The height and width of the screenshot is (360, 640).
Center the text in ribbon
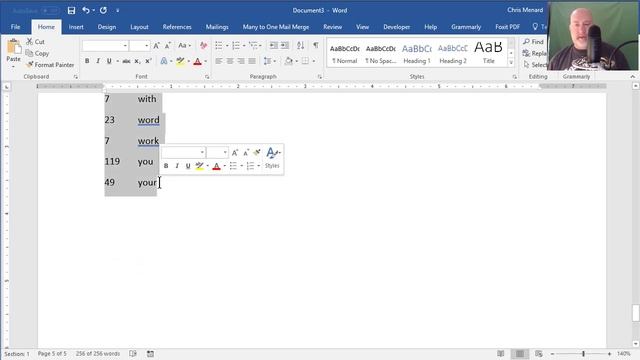pos(230,61)
